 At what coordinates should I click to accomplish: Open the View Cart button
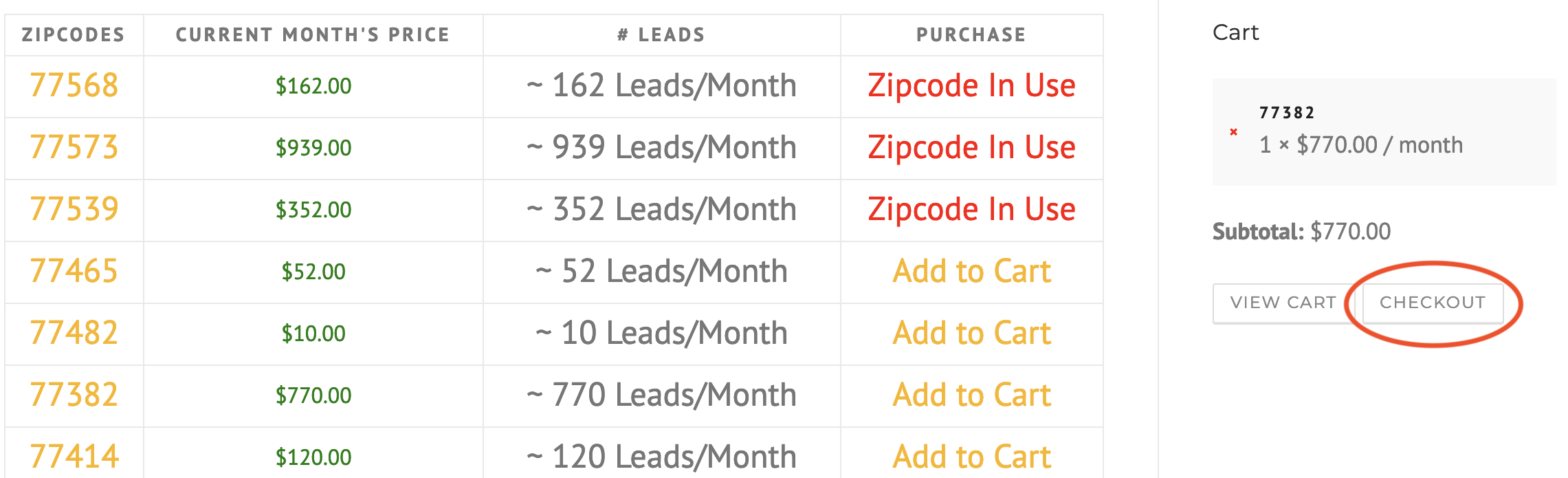[x=1283, y=303]
